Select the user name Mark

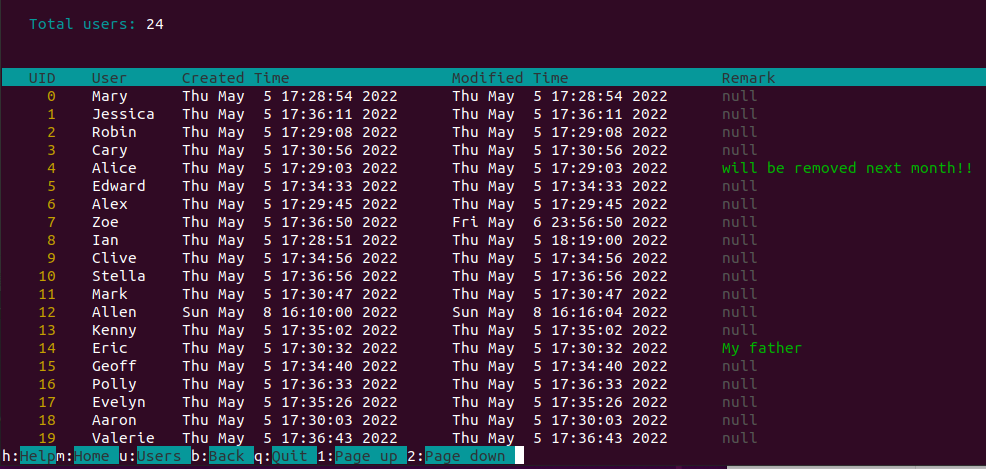pyautogui.click(x=109, y=294)
